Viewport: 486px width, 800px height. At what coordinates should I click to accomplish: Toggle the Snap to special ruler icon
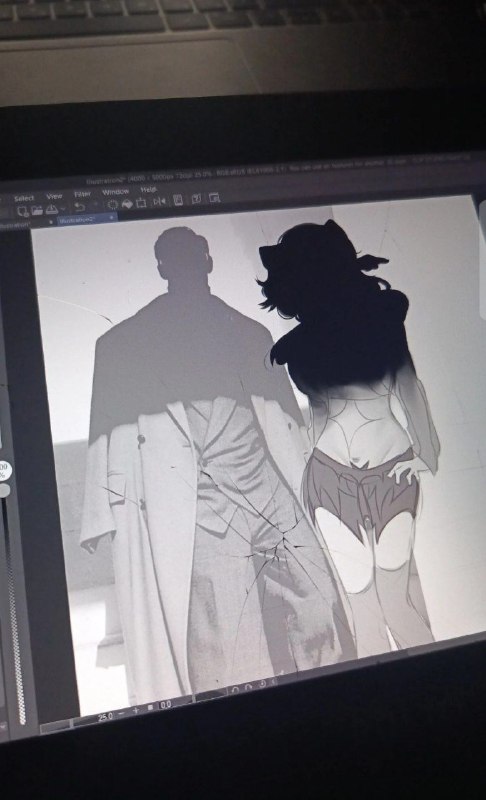pos(196,199)
